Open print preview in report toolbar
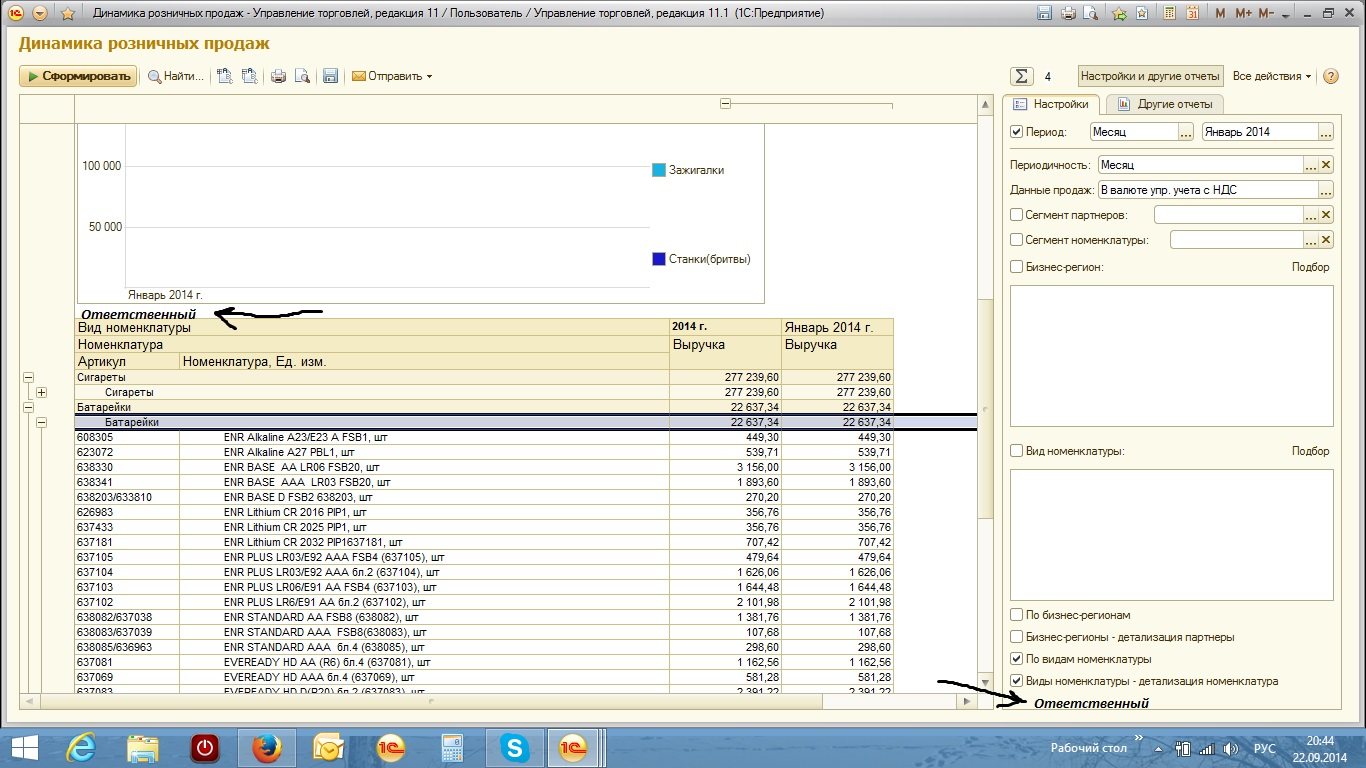 point(301,76)
